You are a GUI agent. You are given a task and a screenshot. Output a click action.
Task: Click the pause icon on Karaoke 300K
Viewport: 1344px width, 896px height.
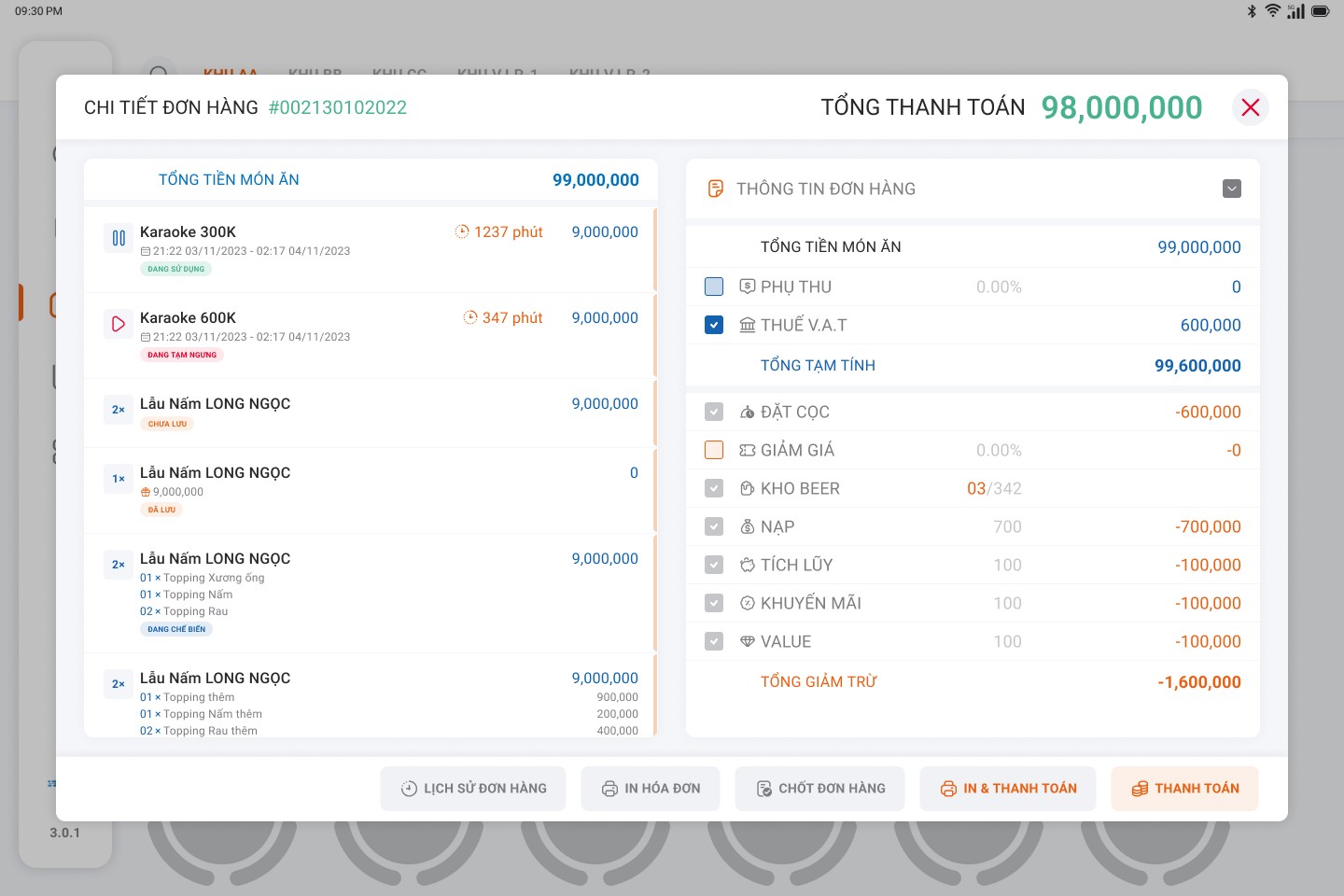(119, 238)
